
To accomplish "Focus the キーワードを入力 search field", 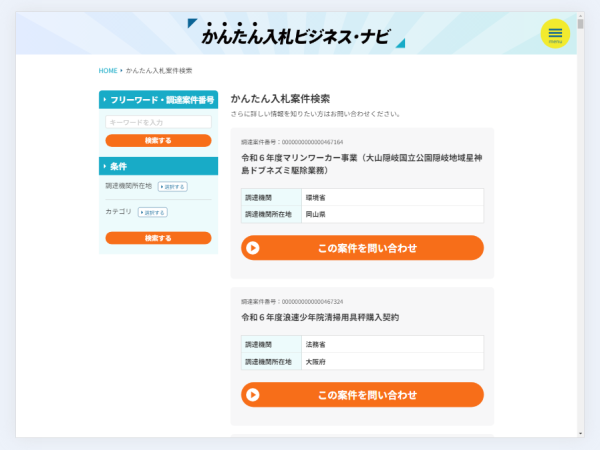I will coord(158,122).
